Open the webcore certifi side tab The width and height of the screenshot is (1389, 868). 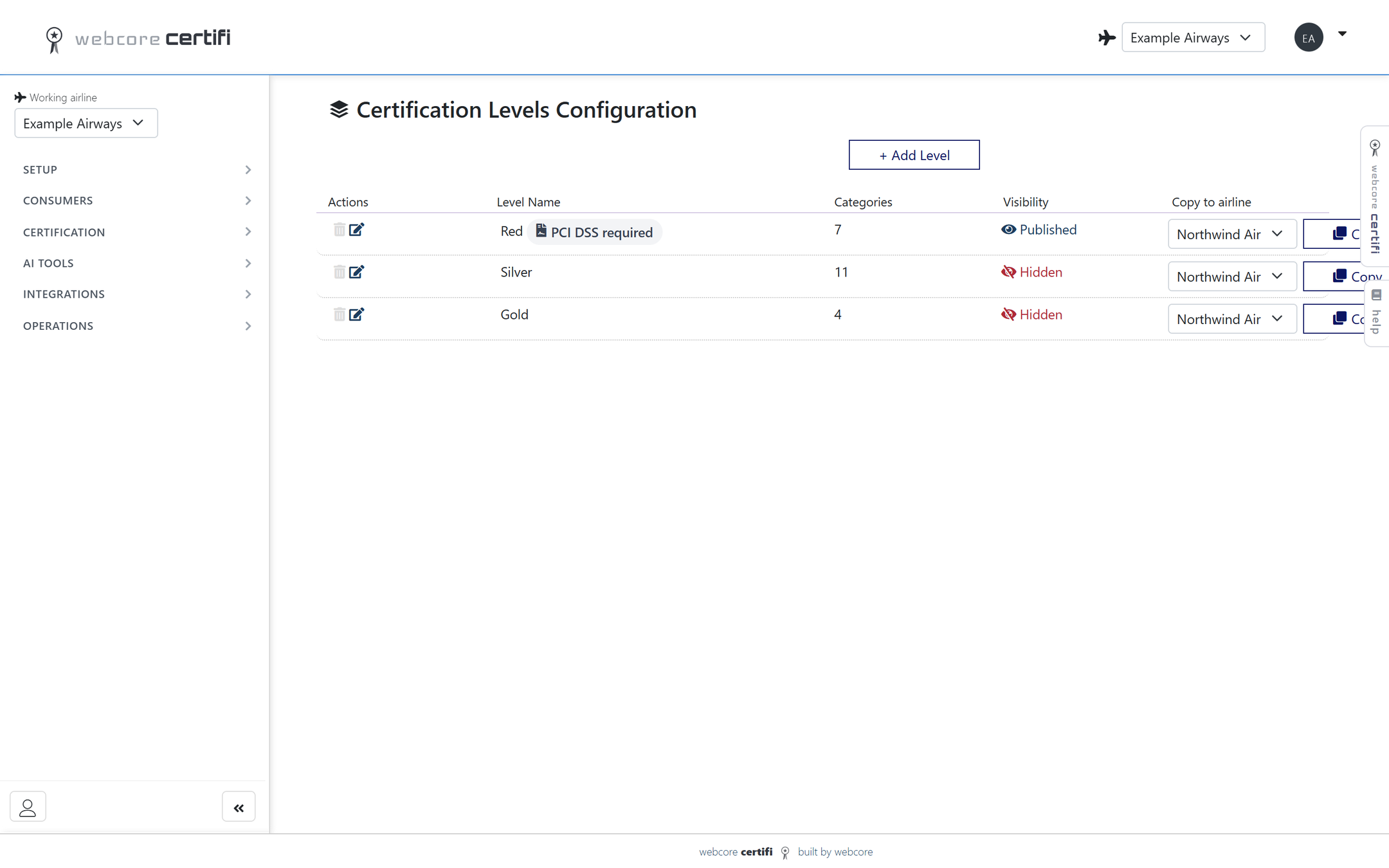pos(1375,196)
